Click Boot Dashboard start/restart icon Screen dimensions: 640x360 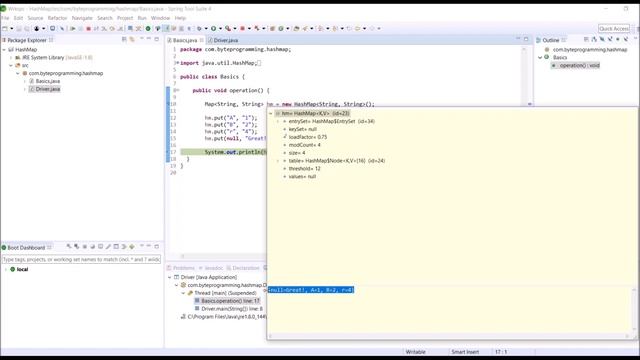pos(69,247)
